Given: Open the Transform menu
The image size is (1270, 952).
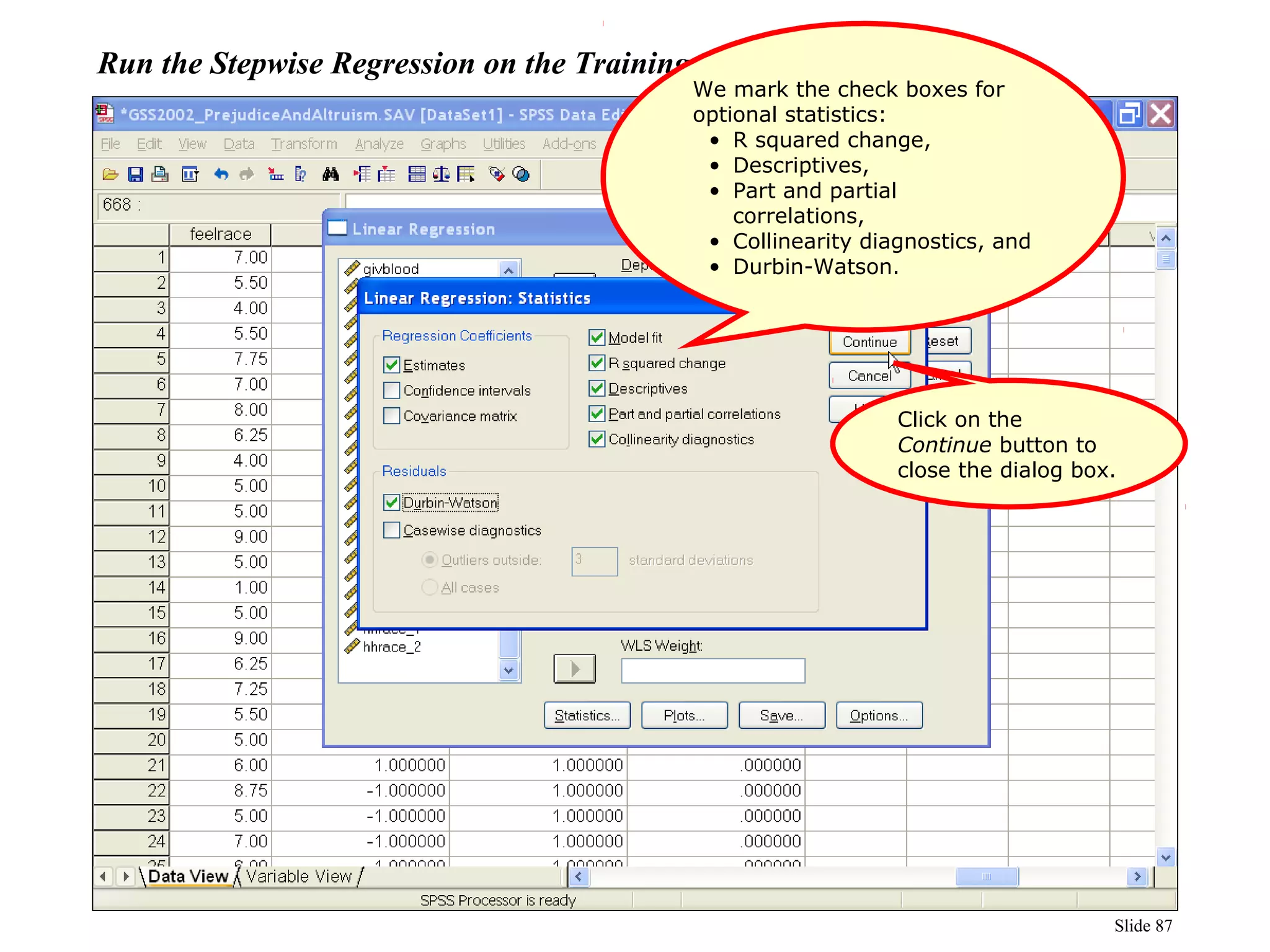Looking at the screenshot, I should [x=304, y=144].
